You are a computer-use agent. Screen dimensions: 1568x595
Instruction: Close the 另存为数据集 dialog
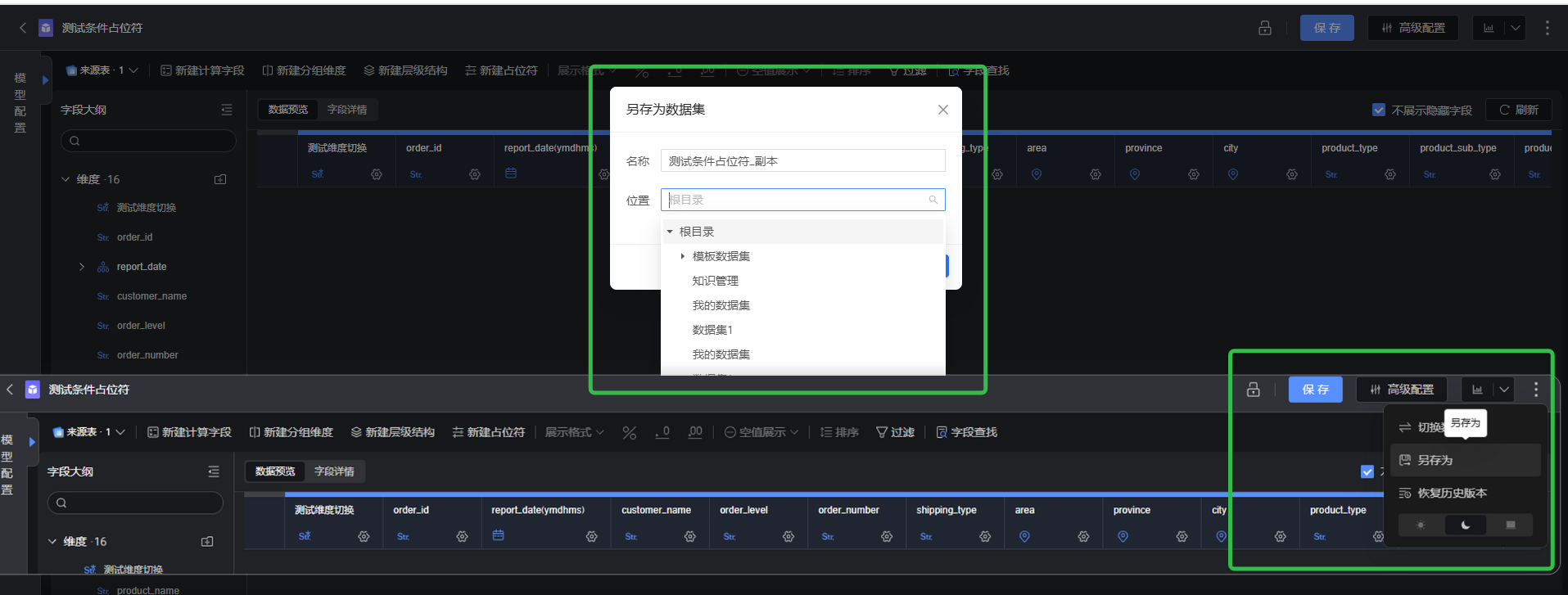point(943,110)
